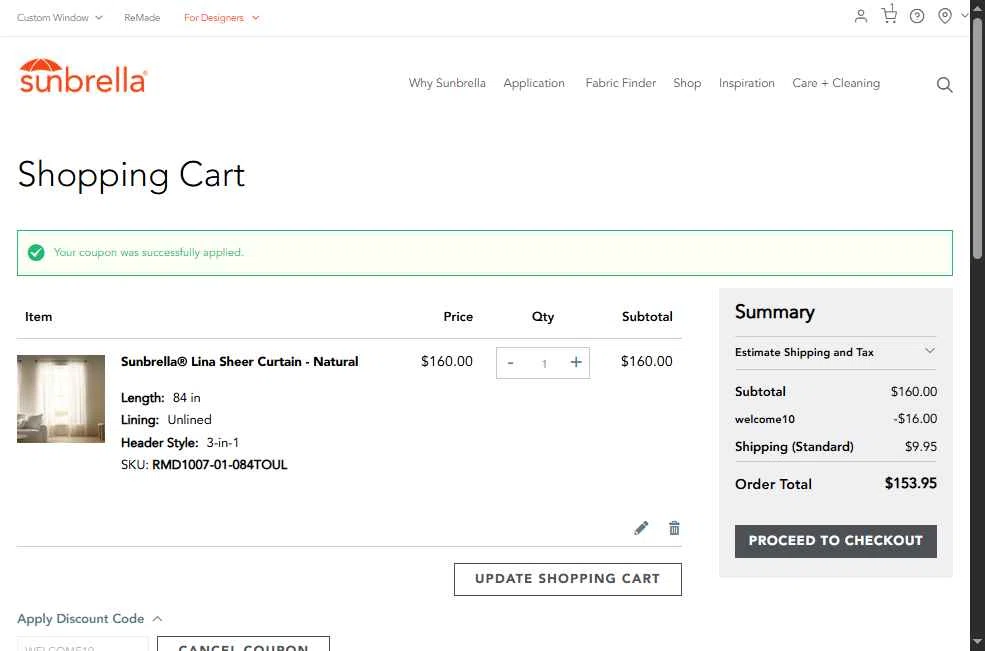This screenshot has width=985, height=651.
Task: Increase quantity with plus button
Action: tap(575, 363)
